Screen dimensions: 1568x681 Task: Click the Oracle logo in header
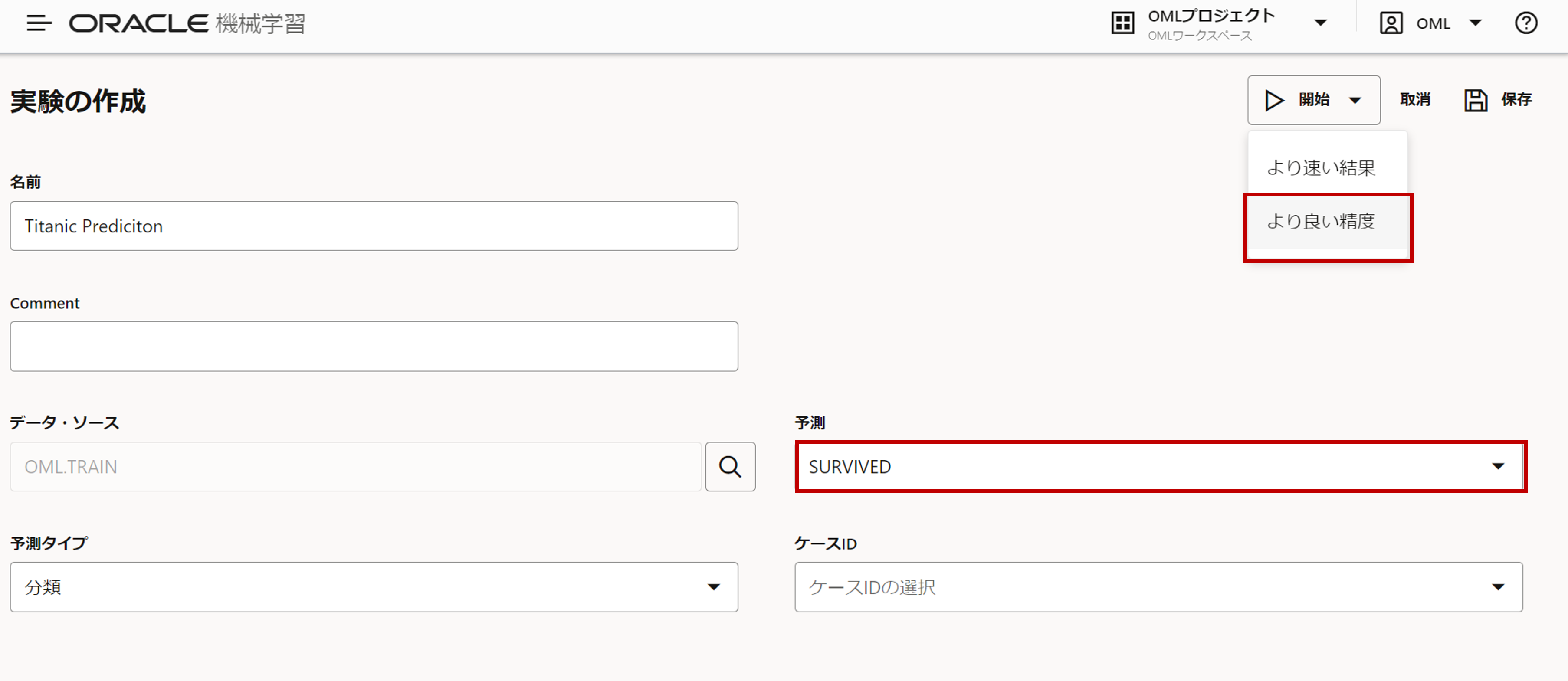pos(139,24)
